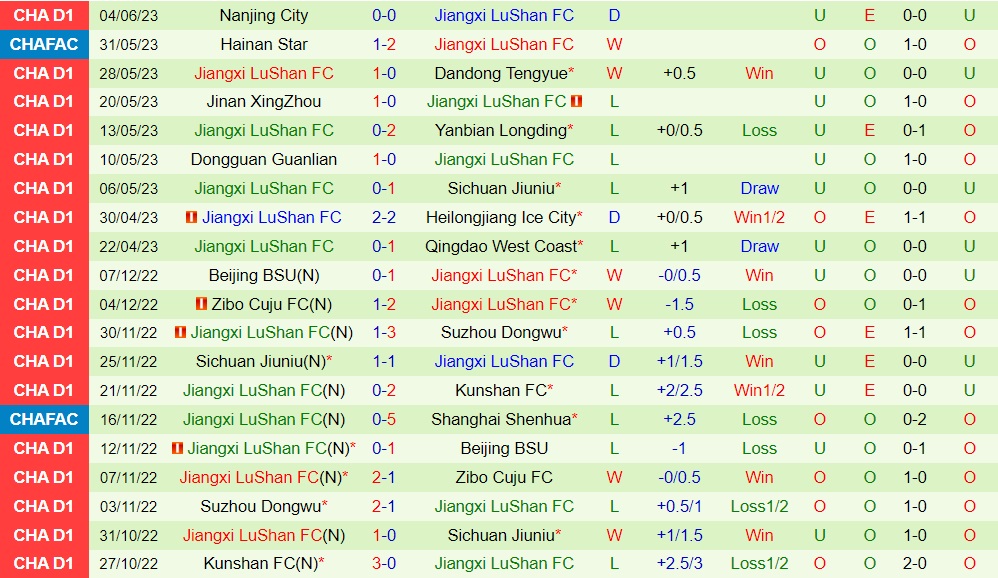
Task: Click Yanbian Longding team name
Action: click(x=500, y=131)
